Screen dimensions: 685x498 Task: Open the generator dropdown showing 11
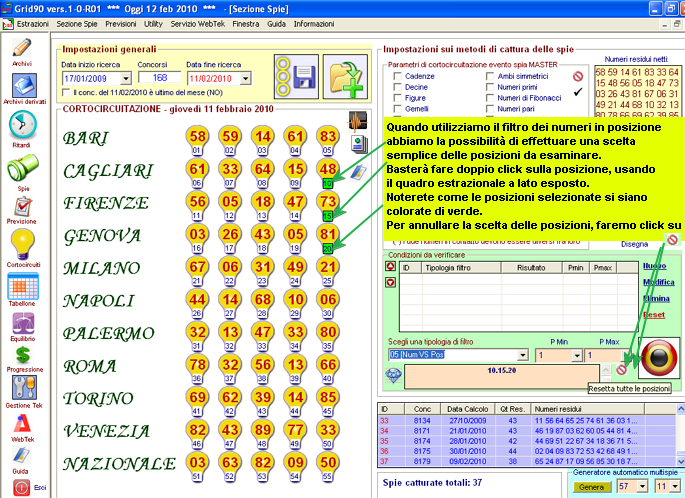[675, 486]
